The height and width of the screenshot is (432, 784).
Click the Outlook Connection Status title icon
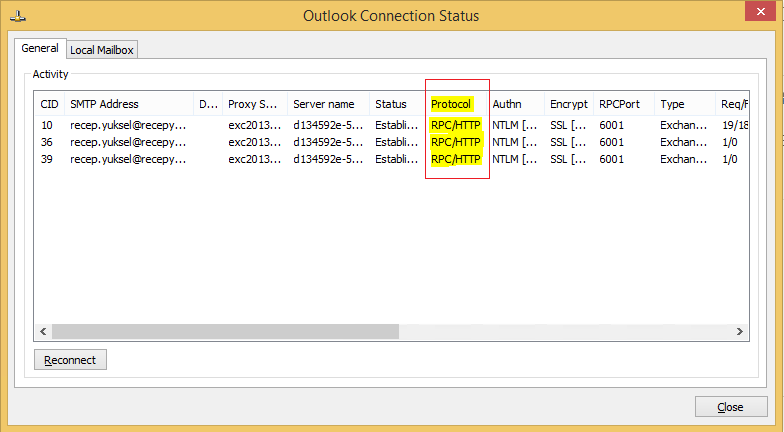tap(18, 16)
